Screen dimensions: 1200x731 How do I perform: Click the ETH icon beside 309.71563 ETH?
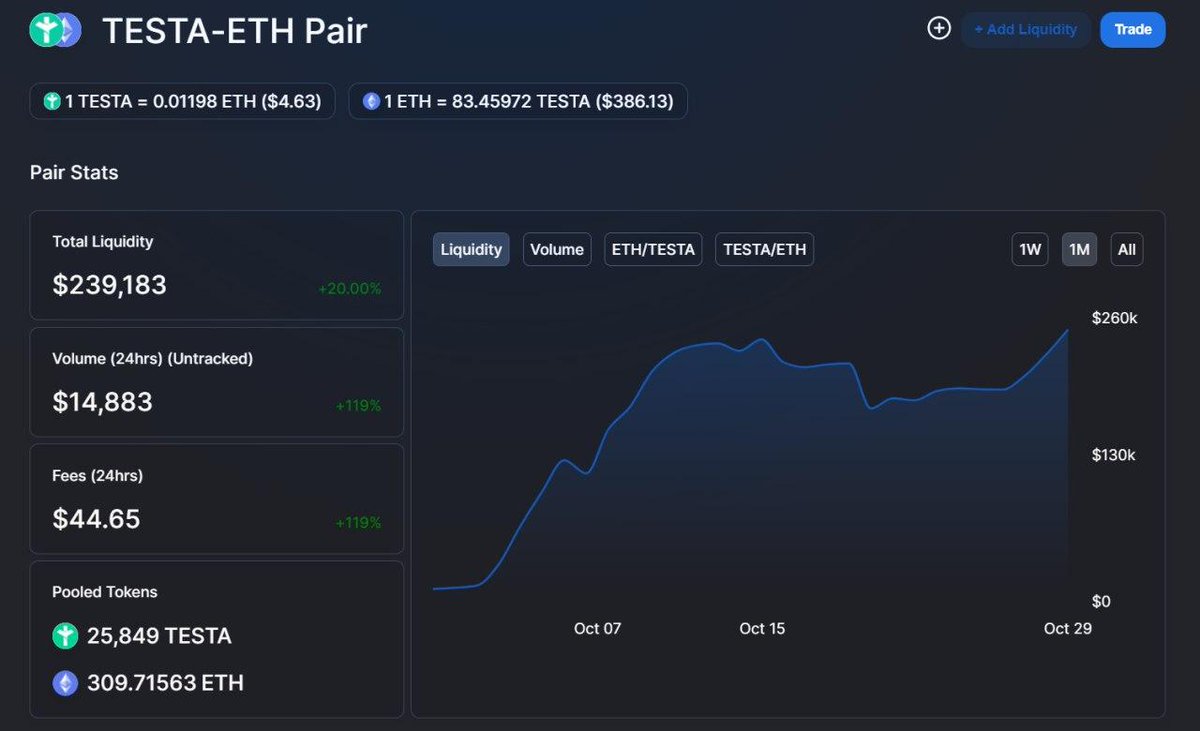65,682
